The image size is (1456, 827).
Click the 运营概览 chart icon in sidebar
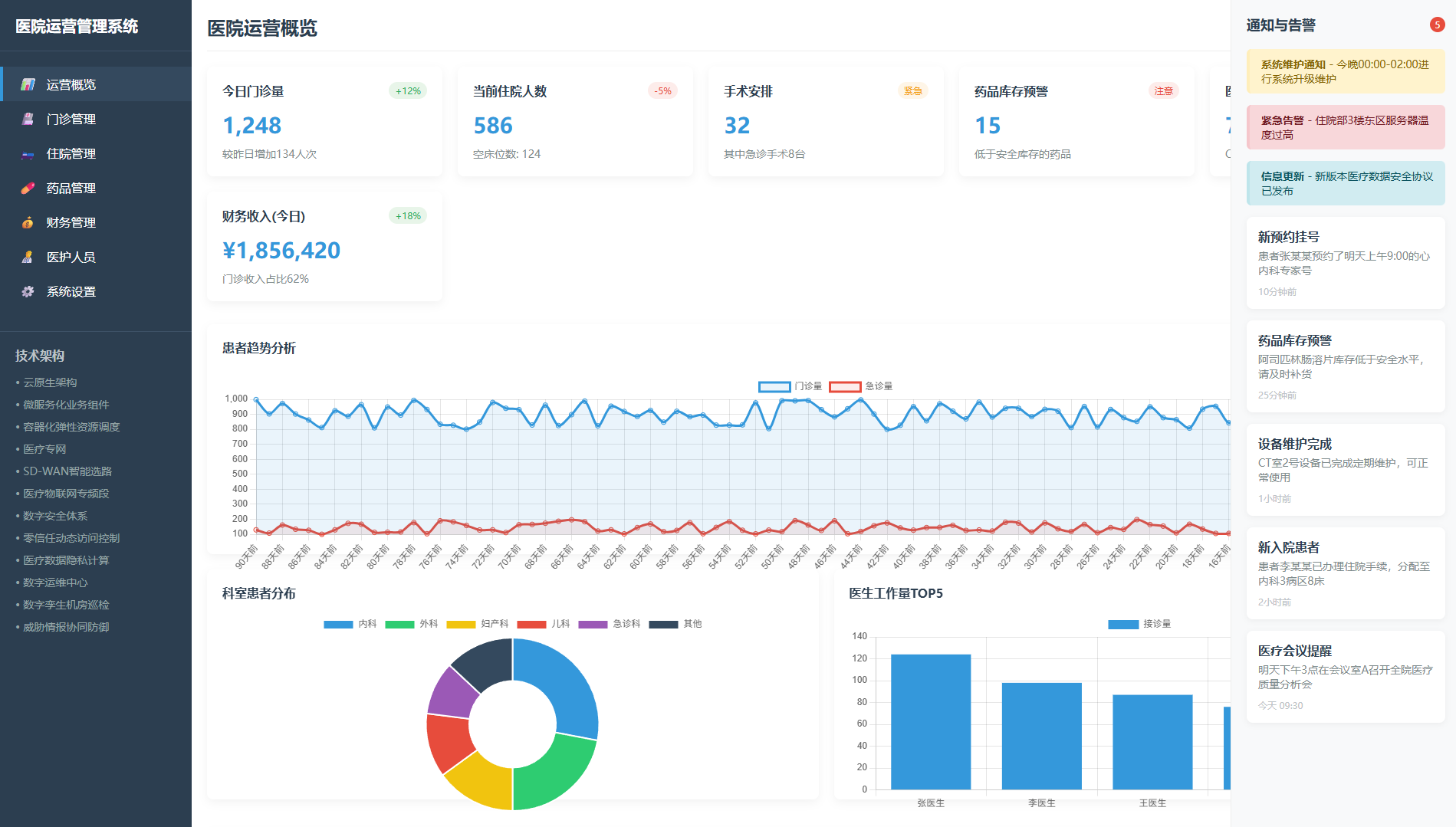(28, 84)
